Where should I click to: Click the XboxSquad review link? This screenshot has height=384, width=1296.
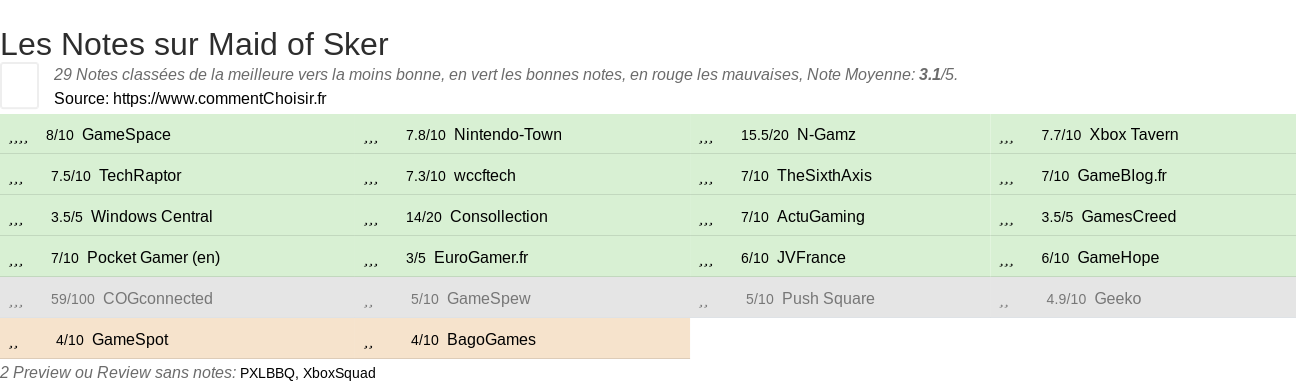pyautogui.click(x=339, y=373)
